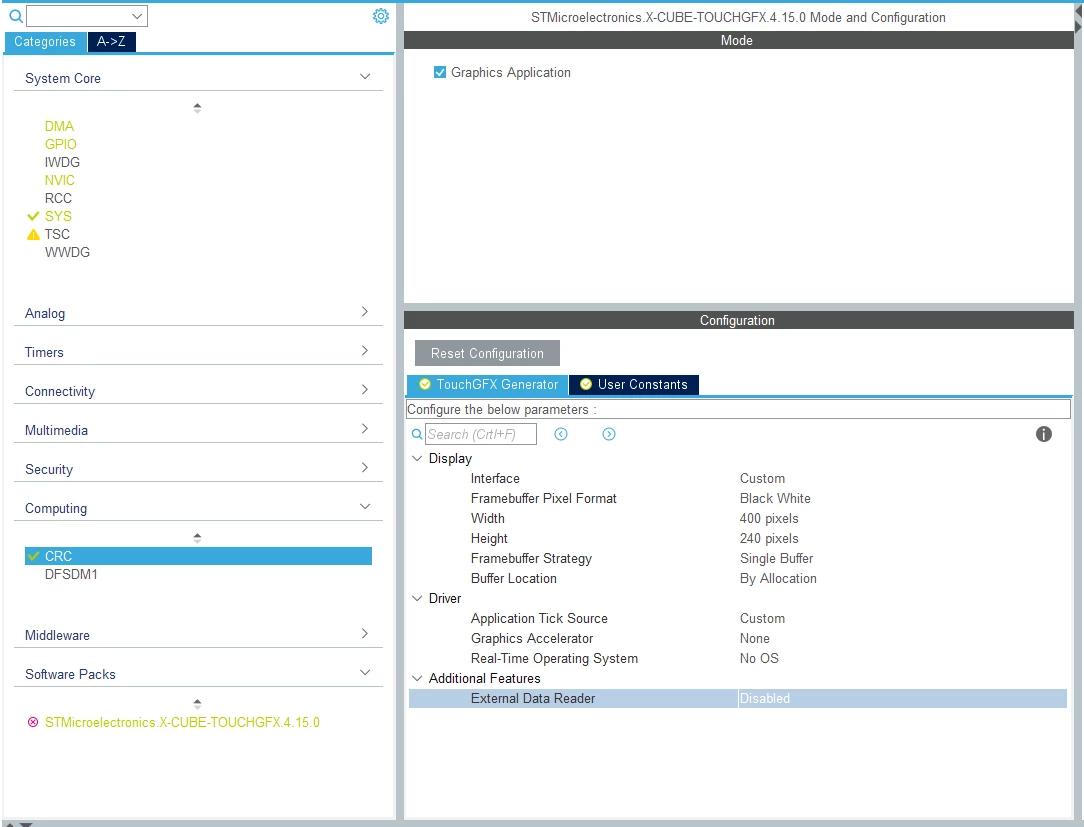The image size is (1084, 827).
Task: Select SYS peripheral entry
Action: pyautogui.click(x=58, y=216)
